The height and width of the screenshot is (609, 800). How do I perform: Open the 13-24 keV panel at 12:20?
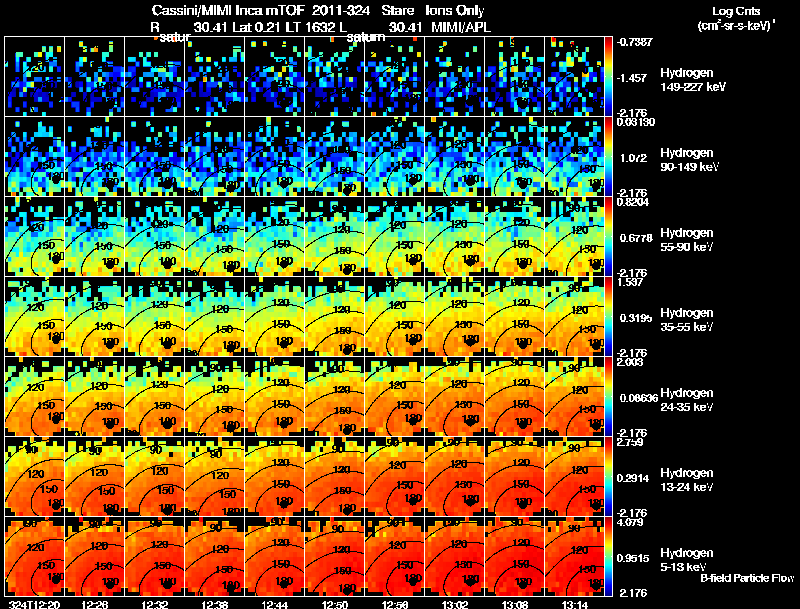pyautogui.click(x=34, y=477)
